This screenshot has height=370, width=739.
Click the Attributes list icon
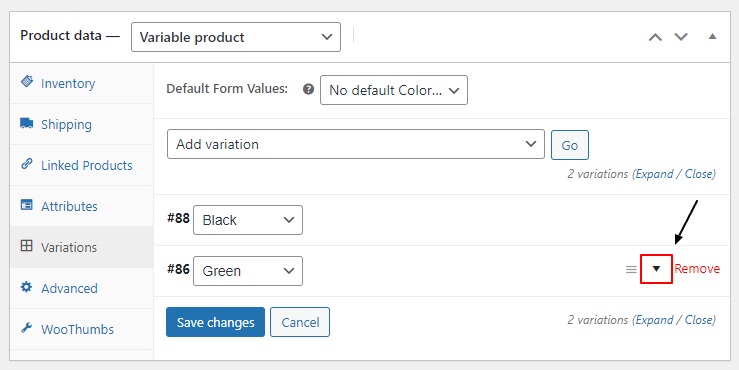tap(27, 205)
